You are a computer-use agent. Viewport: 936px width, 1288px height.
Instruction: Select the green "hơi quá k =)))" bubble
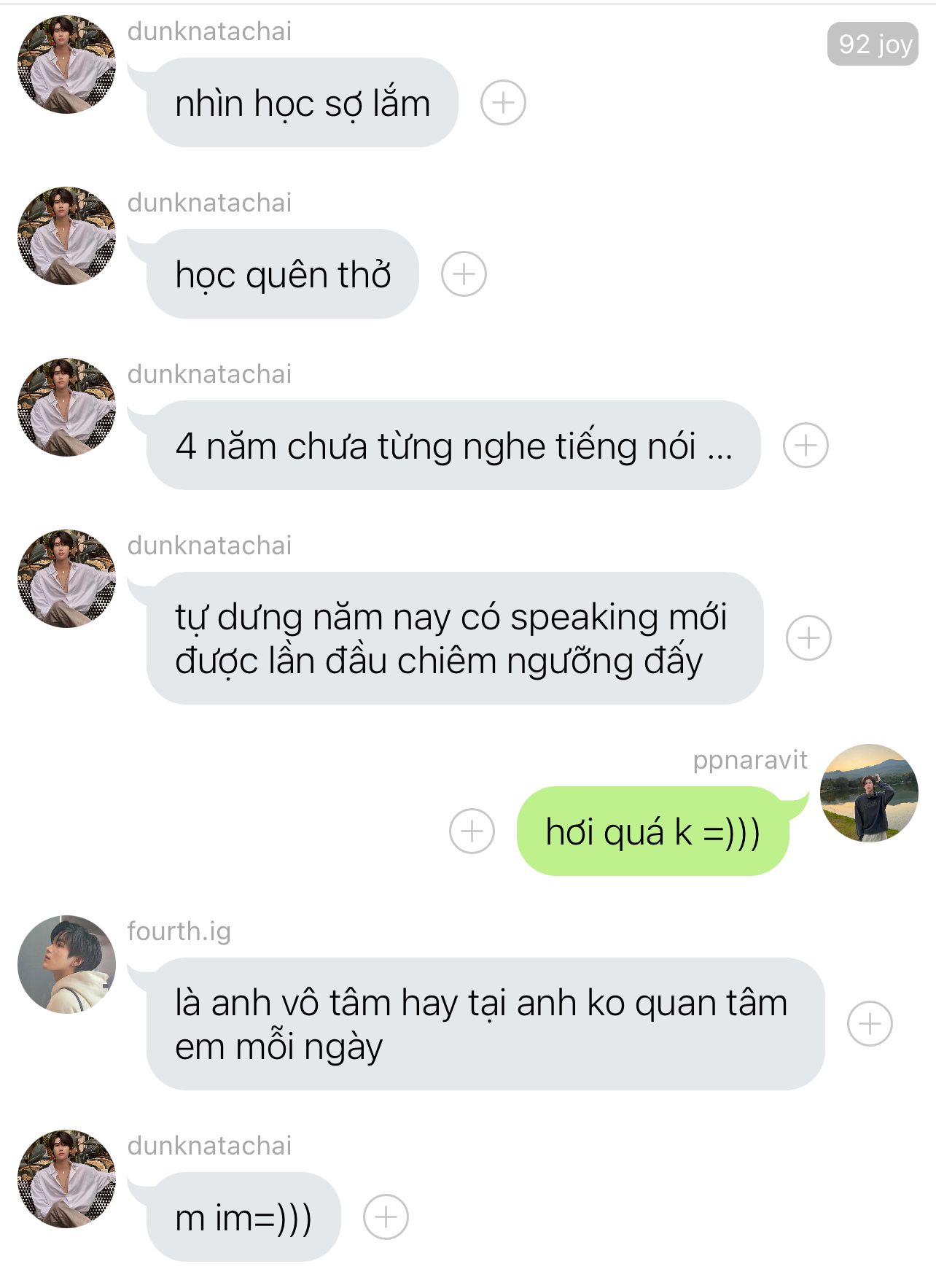pyautogui.click(x=653, y=831)
